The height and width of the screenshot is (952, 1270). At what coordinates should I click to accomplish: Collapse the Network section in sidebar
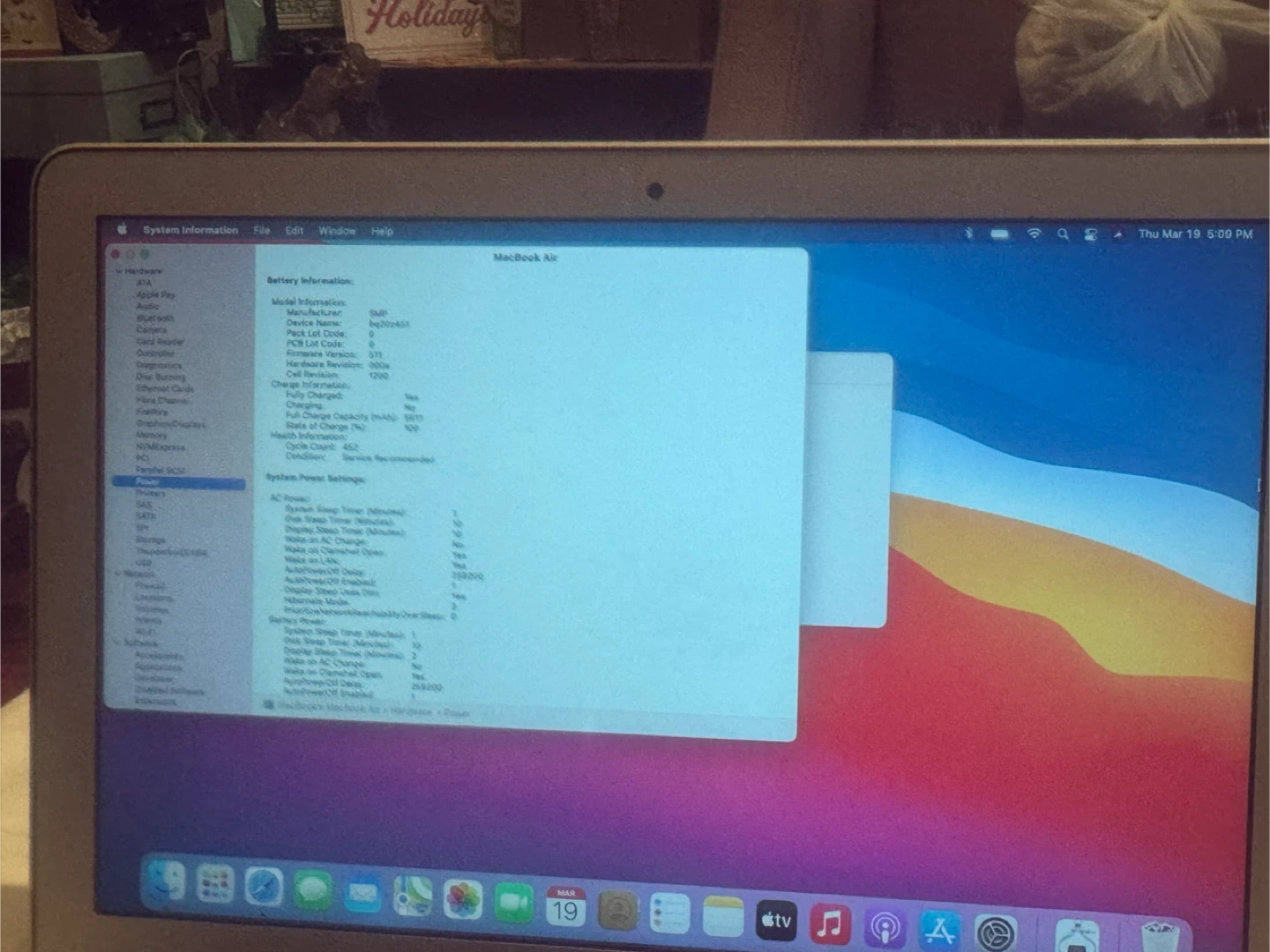119,574
